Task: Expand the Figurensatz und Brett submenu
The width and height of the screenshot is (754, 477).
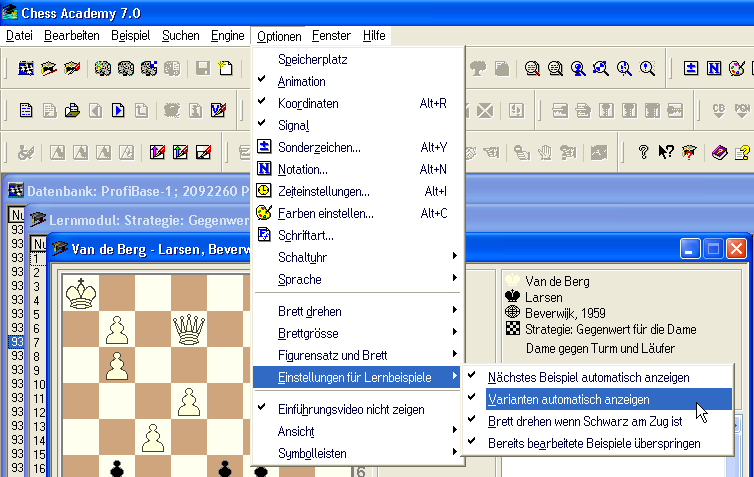Action: click(x=357, y=355)
